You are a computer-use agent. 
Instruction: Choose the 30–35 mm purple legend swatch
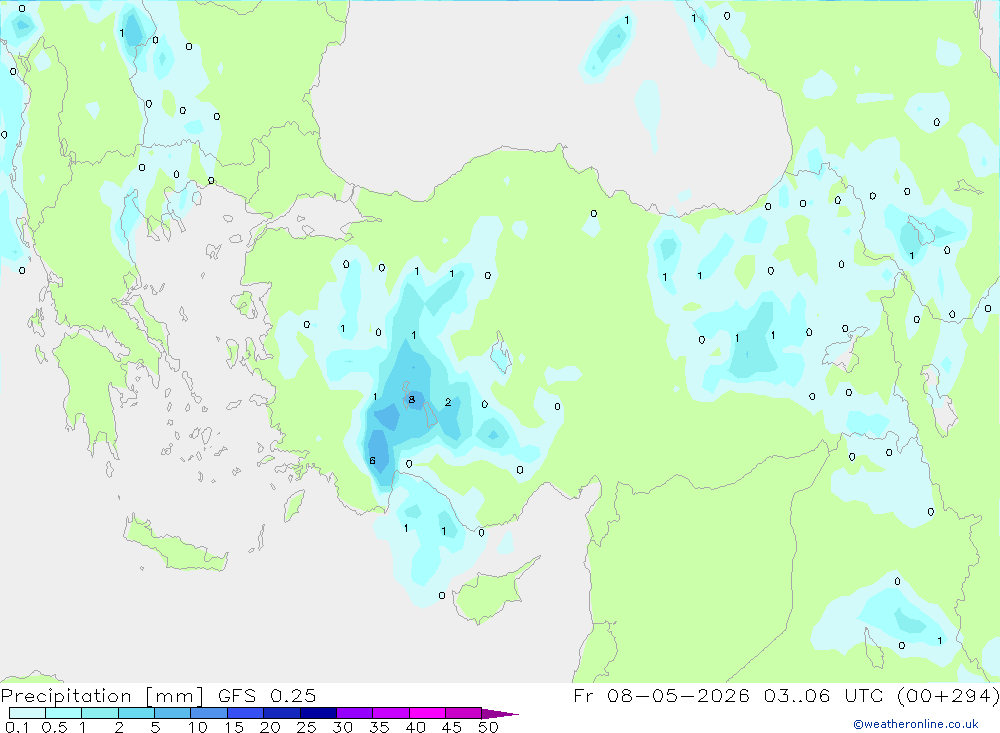tap(354, 713)
